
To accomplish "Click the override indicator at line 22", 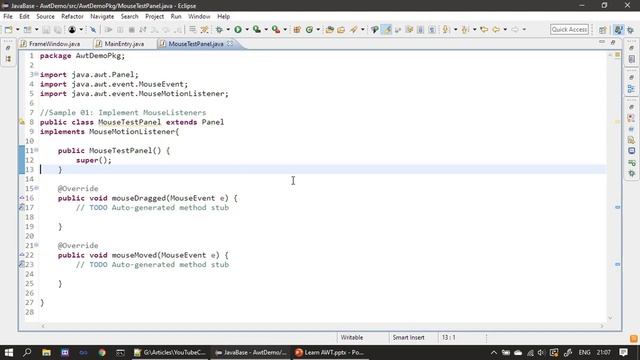I will pos(22,255).
